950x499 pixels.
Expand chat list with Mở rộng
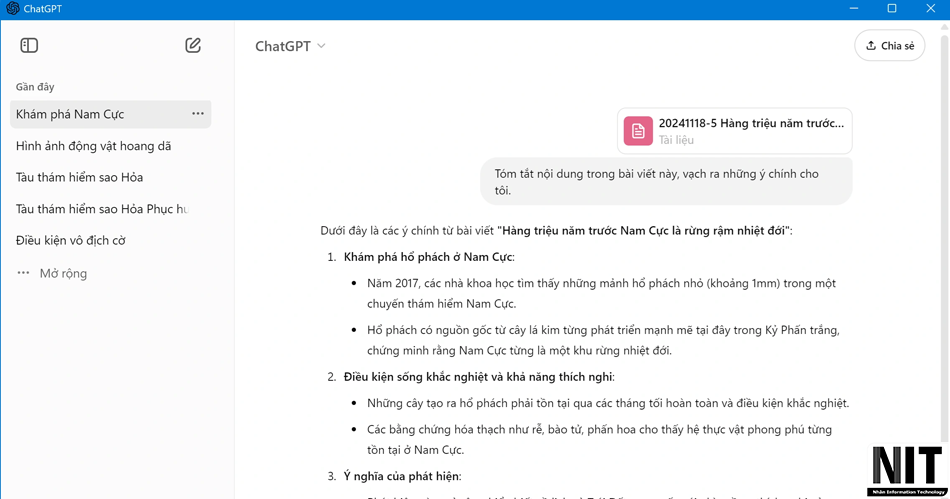pyautogui.click(x=63, y=273)
